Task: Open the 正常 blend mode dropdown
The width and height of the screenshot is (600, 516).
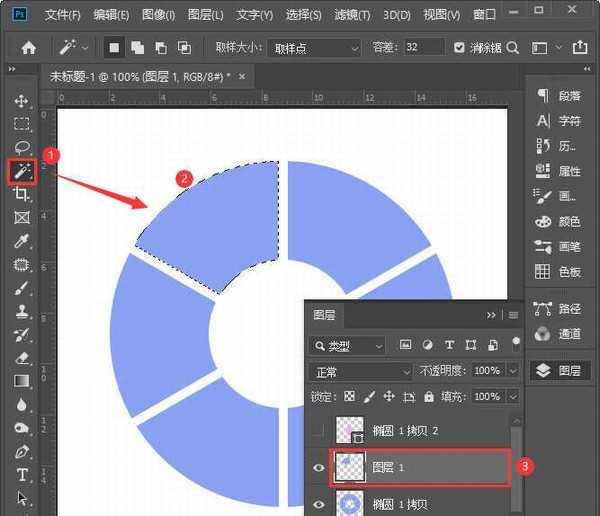Action: 360,371
